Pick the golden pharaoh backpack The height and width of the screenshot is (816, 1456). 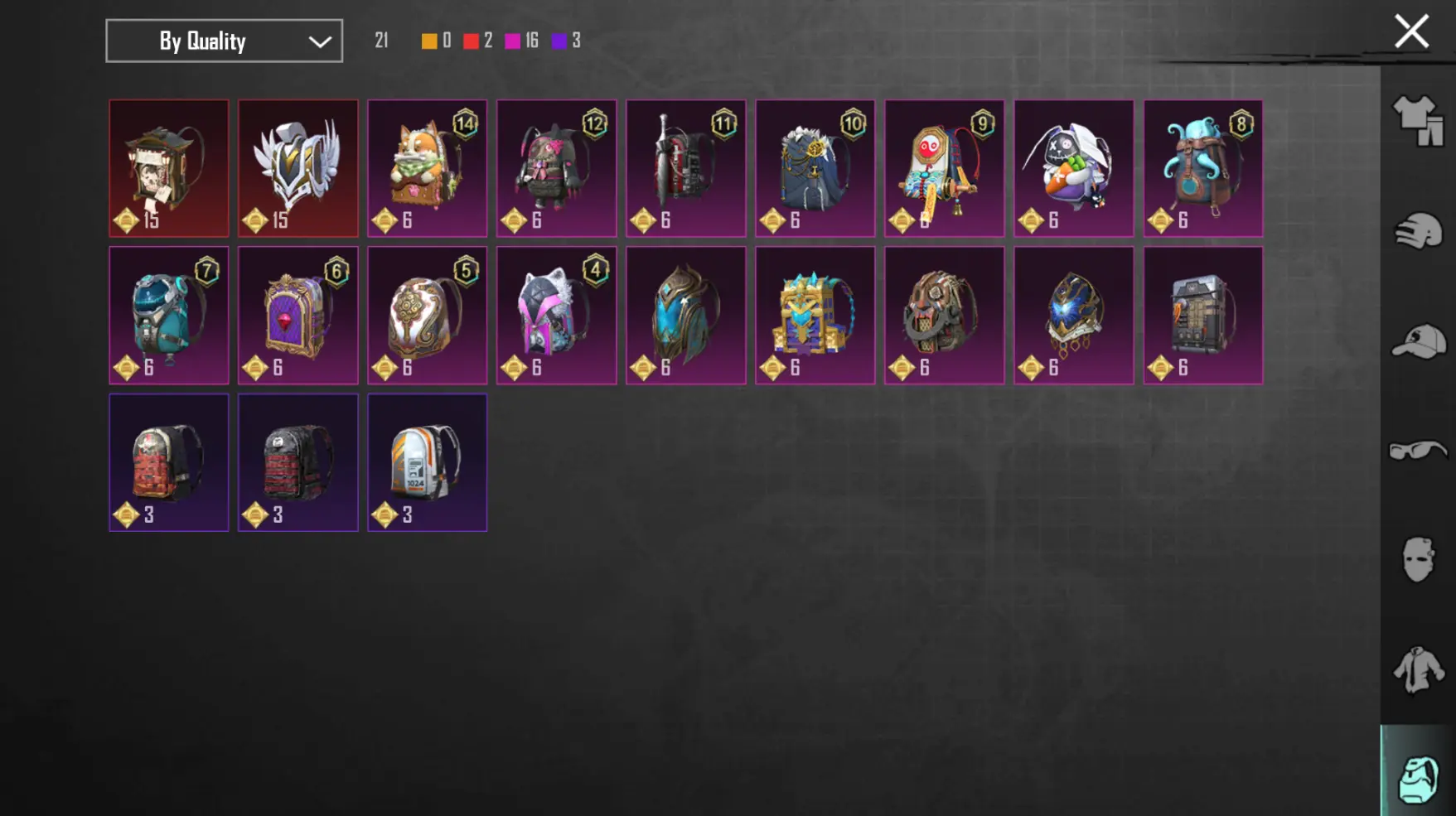(x=815, y=316)
